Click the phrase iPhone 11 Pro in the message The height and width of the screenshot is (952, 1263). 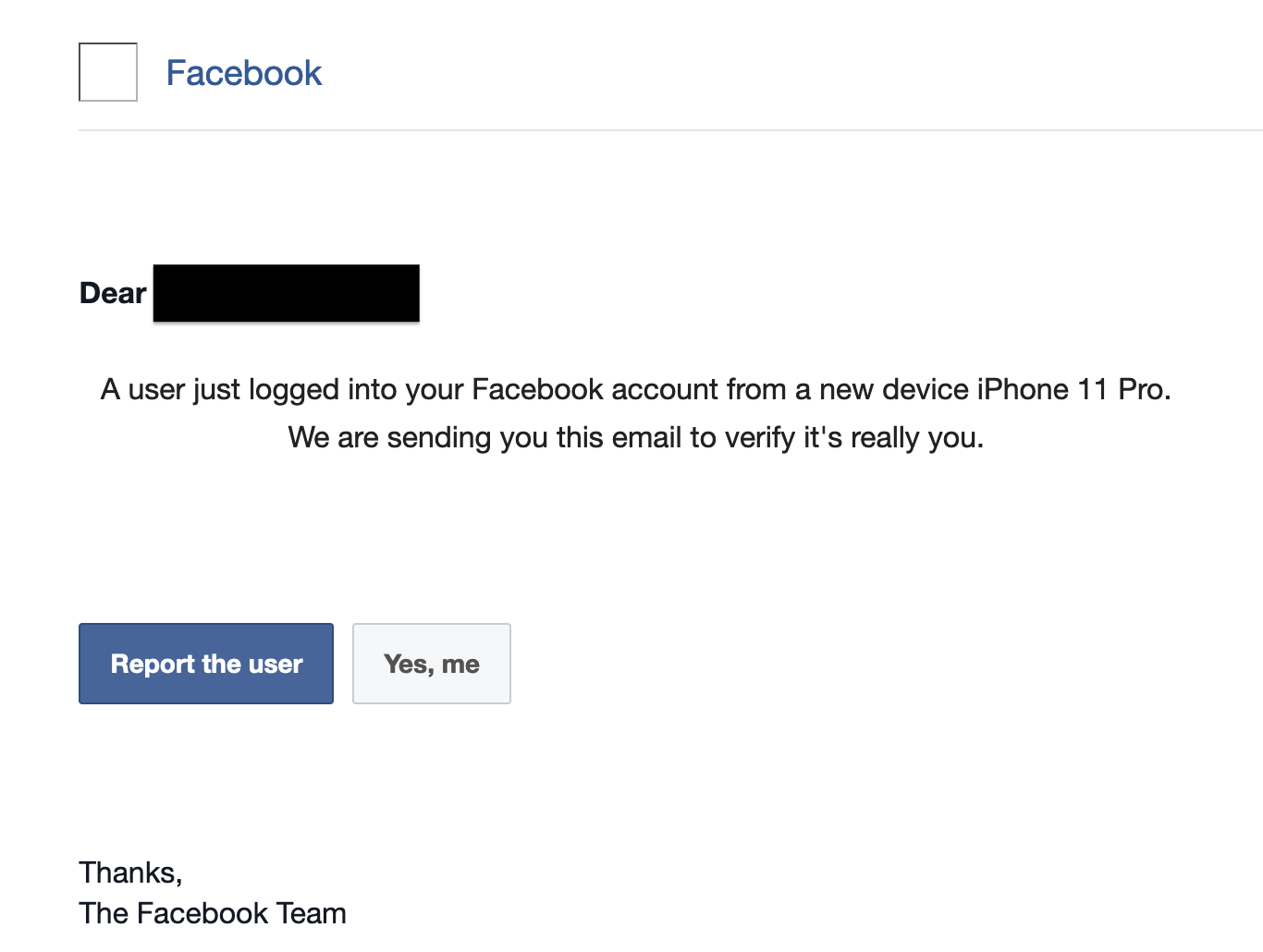(x=1073, y=389)
